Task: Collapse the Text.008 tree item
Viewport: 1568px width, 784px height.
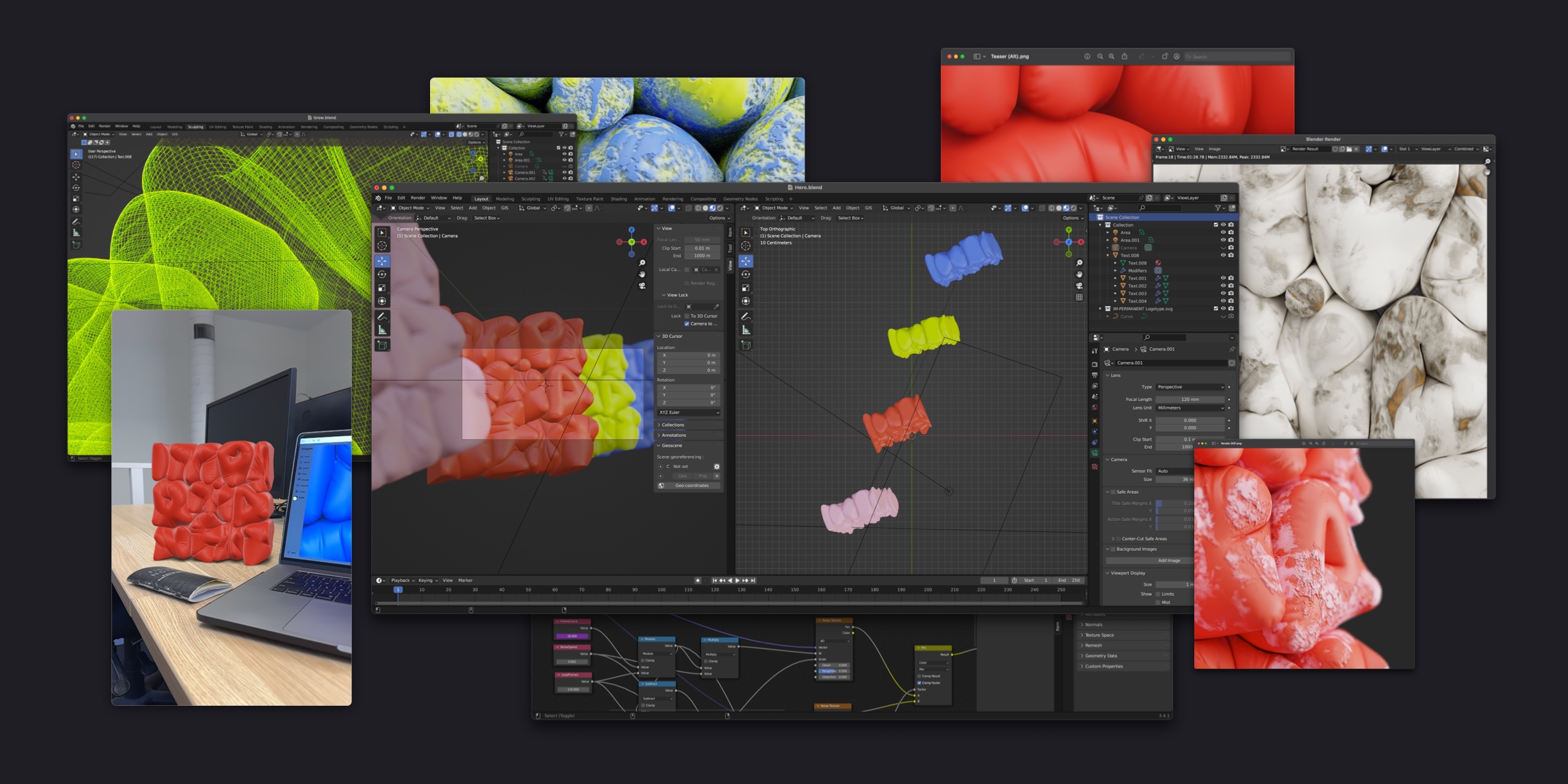Action: coord(1108,255)
